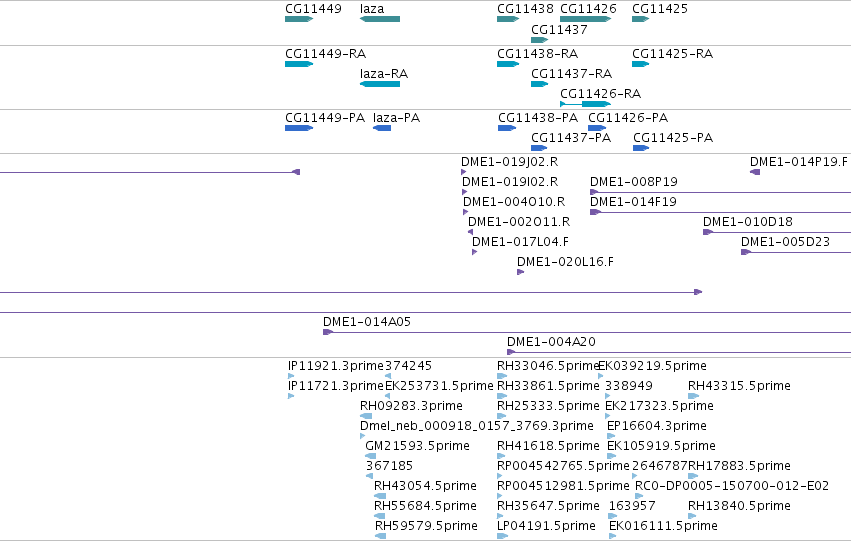Click the CG11425 gene arrow
Screen dimensions: 851x541
pos(640,19)
